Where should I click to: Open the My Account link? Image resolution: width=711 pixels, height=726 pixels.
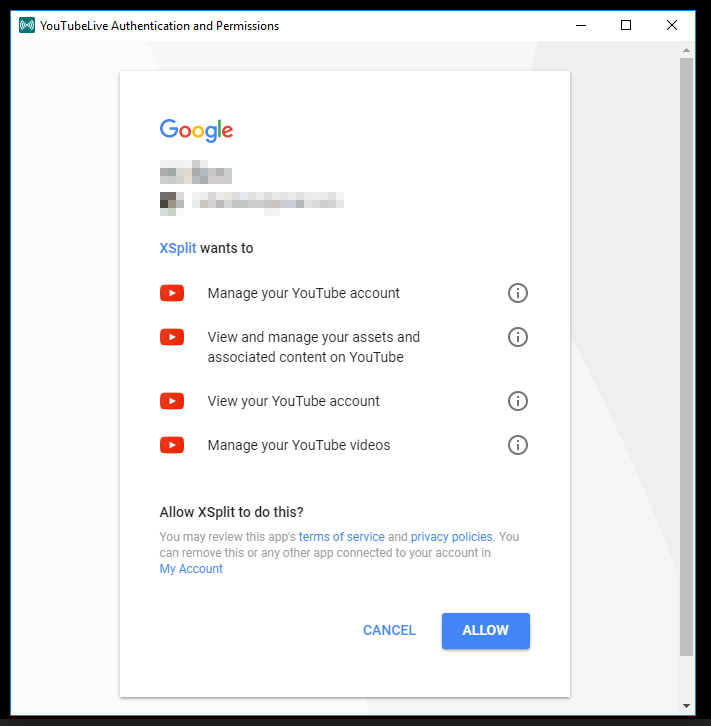point(191,569)
